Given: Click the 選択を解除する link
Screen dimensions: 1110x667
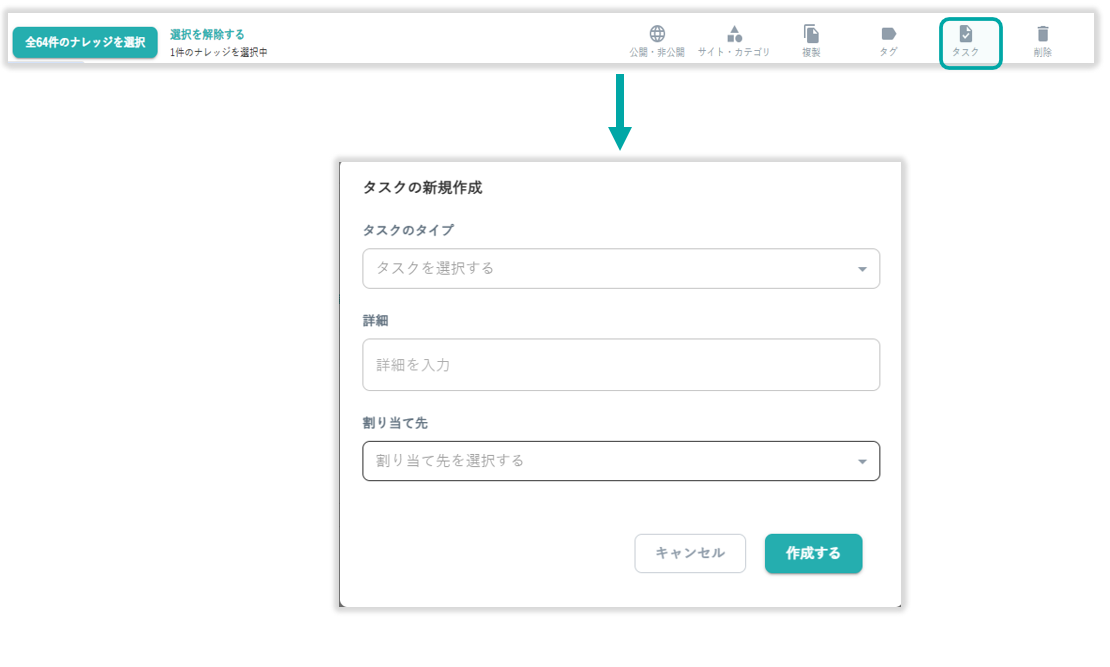Looking at the screenshot, I should [207, 34].
